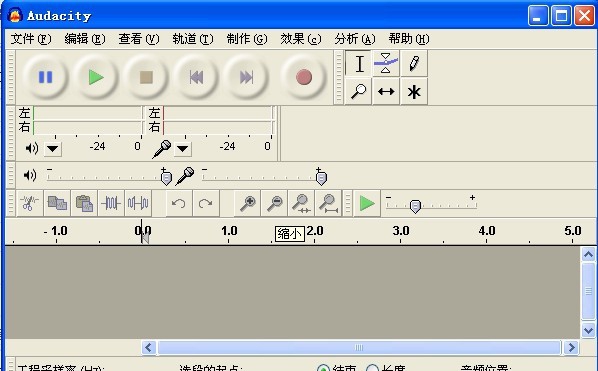Open the 轨道(T) menu
This screenshot has width=598, height=371.
click(x=193, y=39)
